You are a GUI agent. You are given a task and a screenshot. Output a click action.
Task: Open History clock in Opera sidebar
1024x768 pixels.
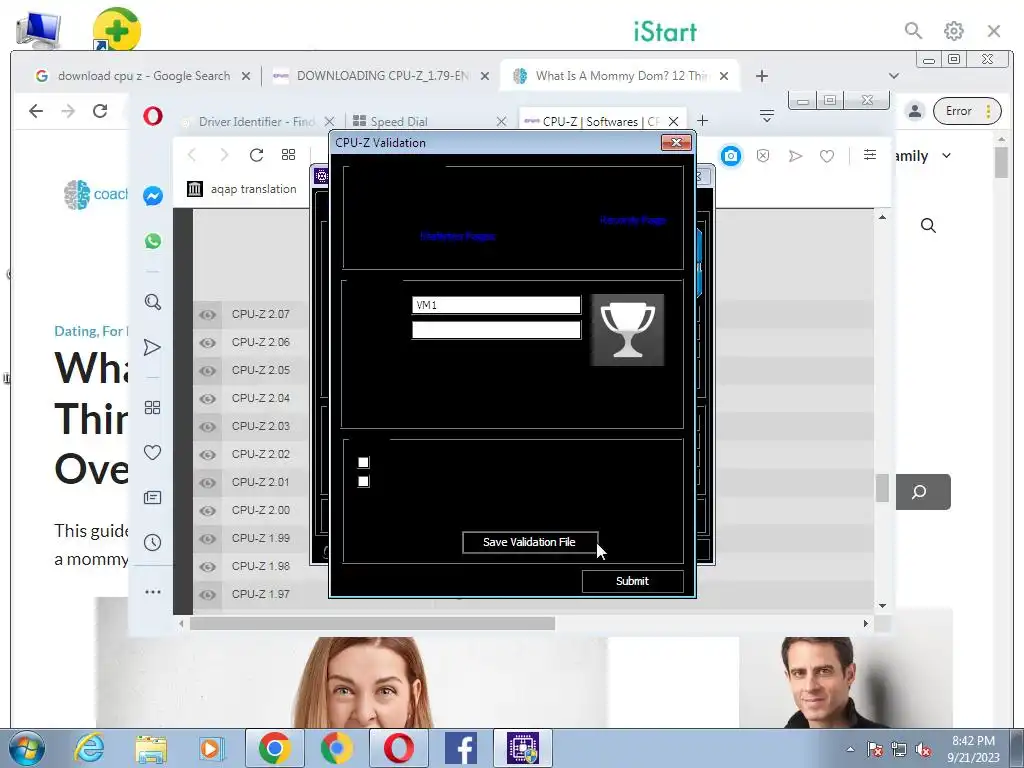click(x=152, y=543)
